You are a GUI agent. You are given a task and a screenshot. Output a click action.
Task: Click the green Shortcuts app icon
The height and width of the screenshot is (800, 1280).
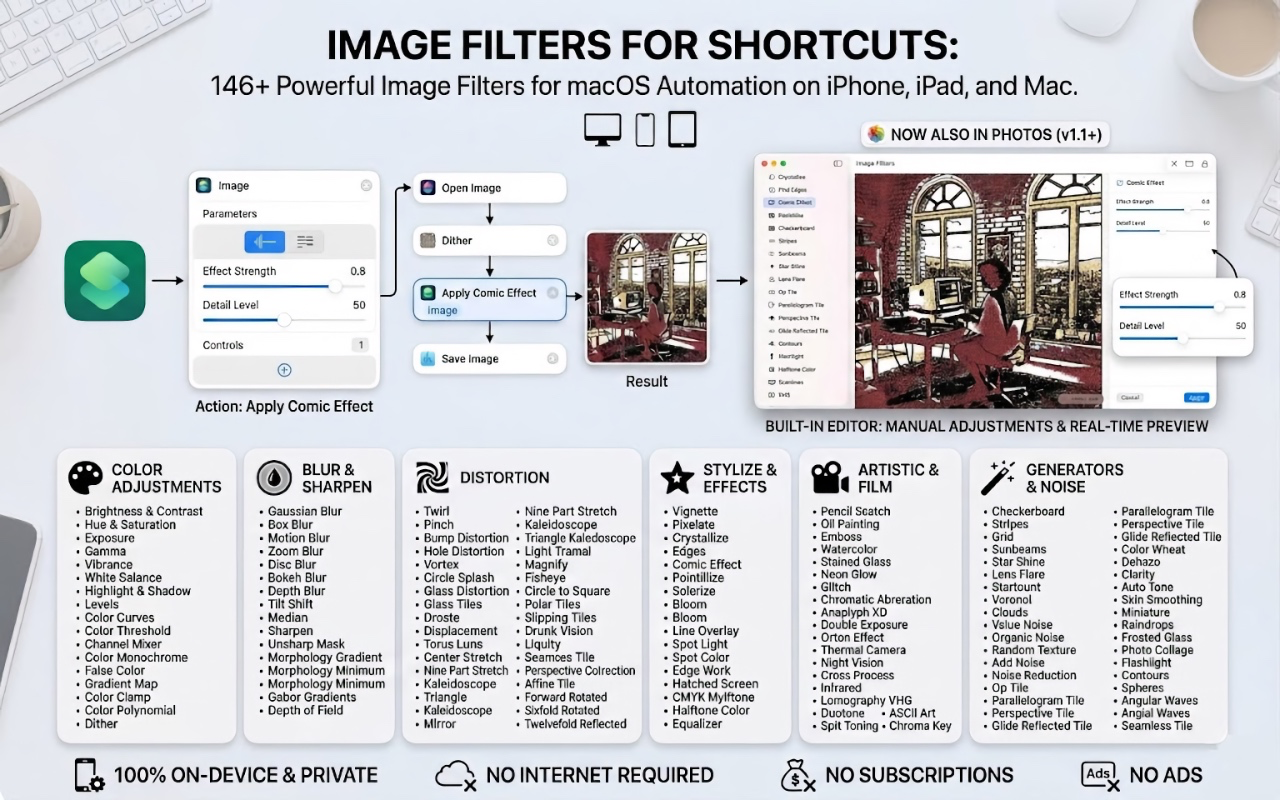pos(105,281)
